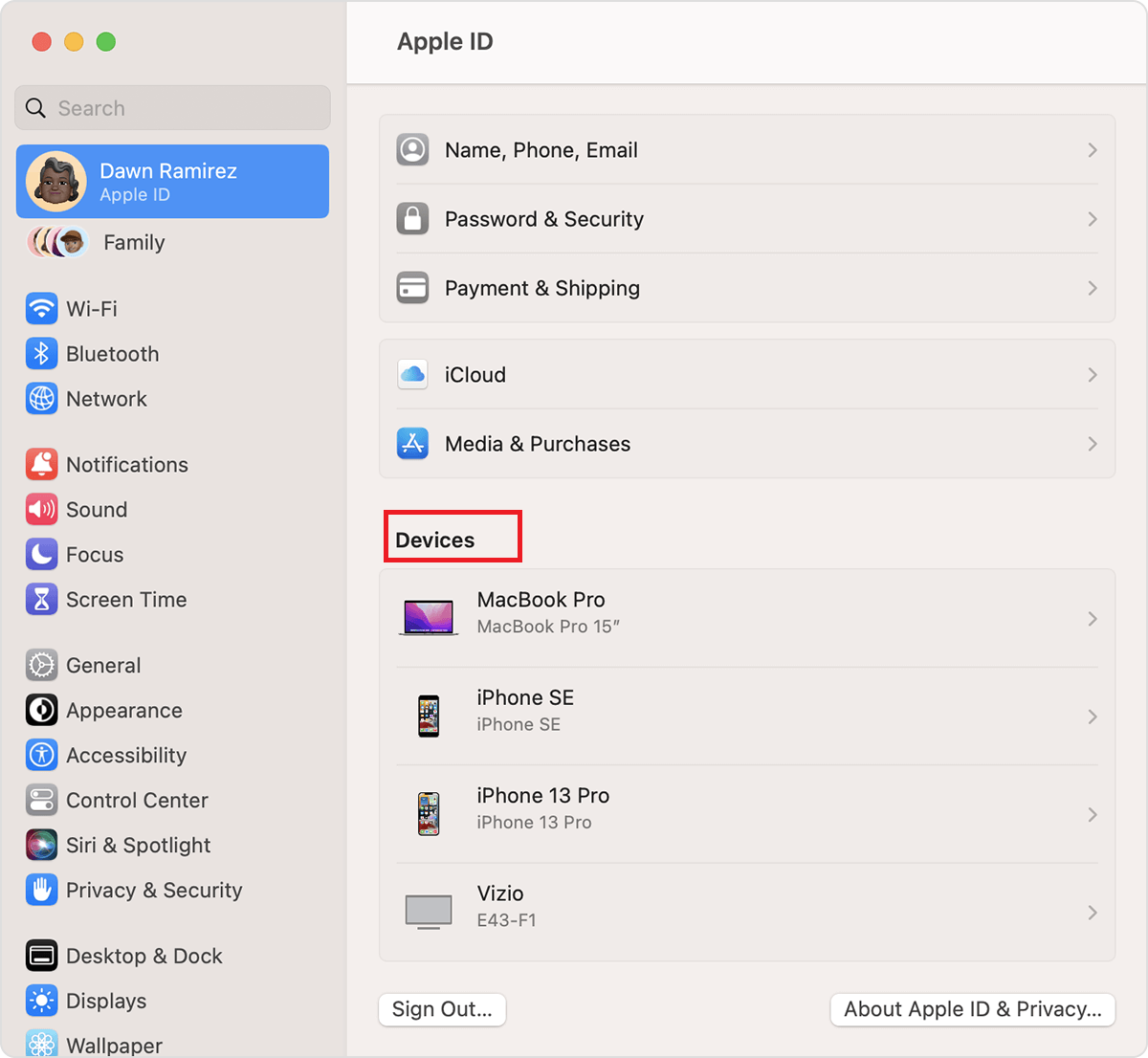Expand the MacBook Pro device chevron

1093,619
